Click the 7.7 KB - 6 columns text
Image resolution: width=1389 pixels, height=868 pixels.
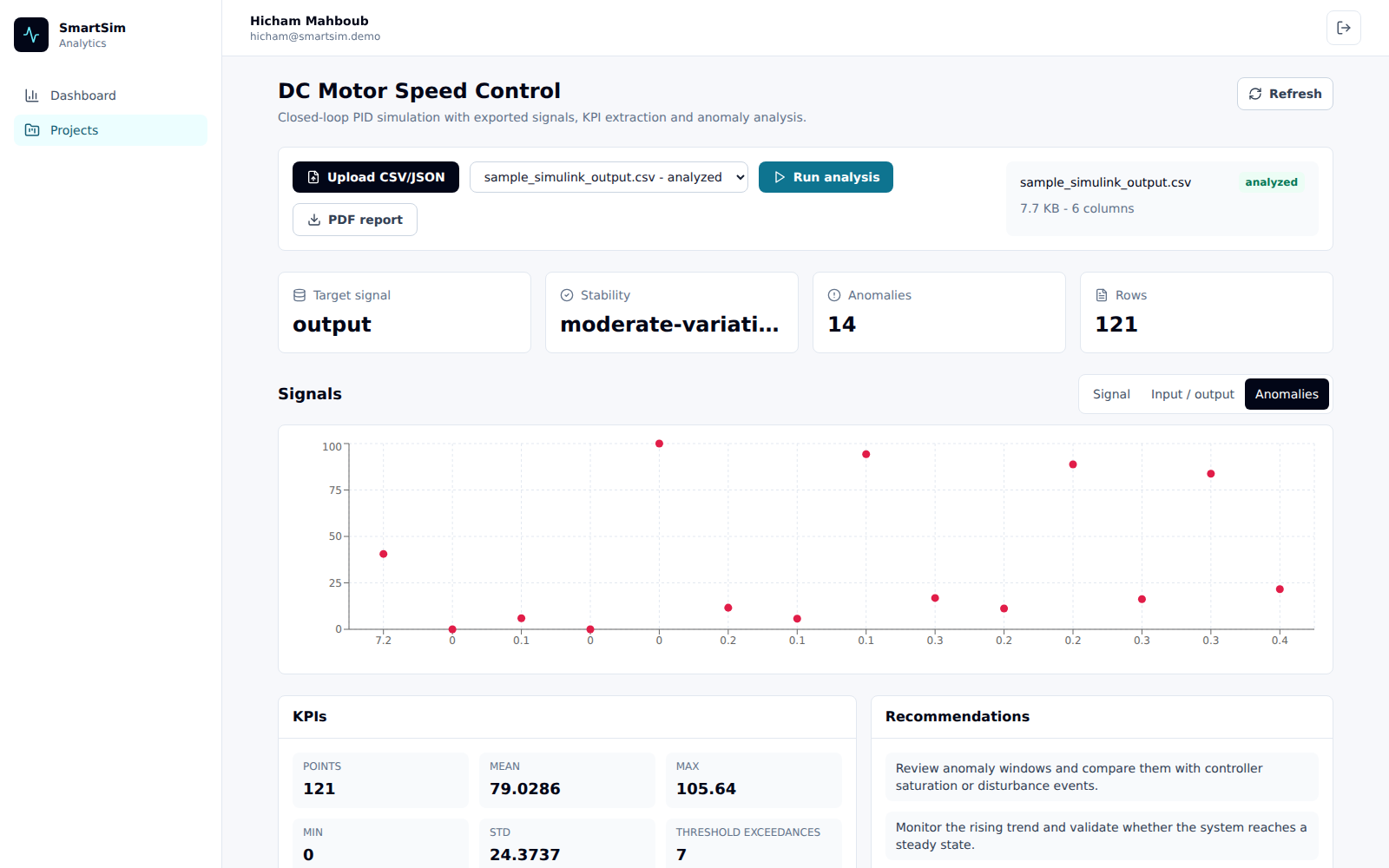tap(1077, 208)
